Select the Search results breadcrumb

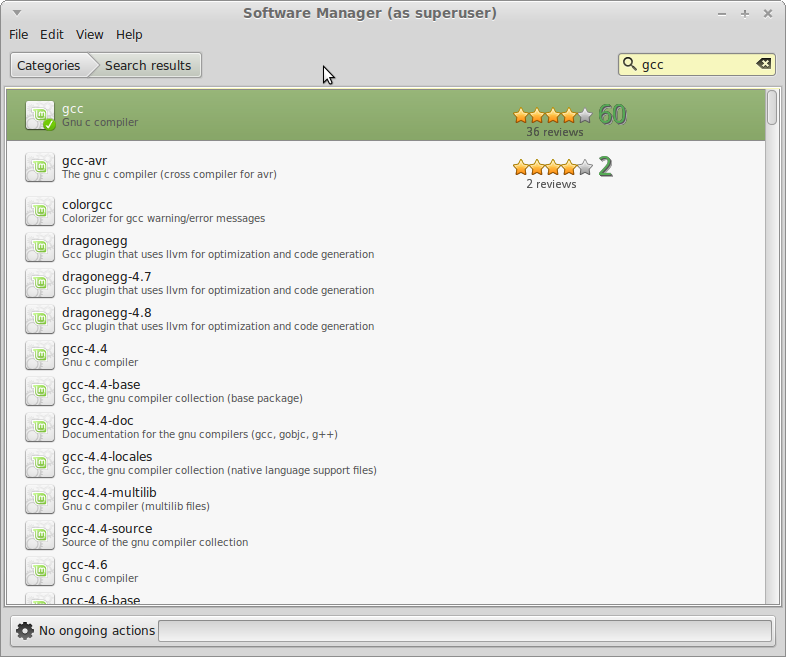pyautogui.click(x=148, y=66)
